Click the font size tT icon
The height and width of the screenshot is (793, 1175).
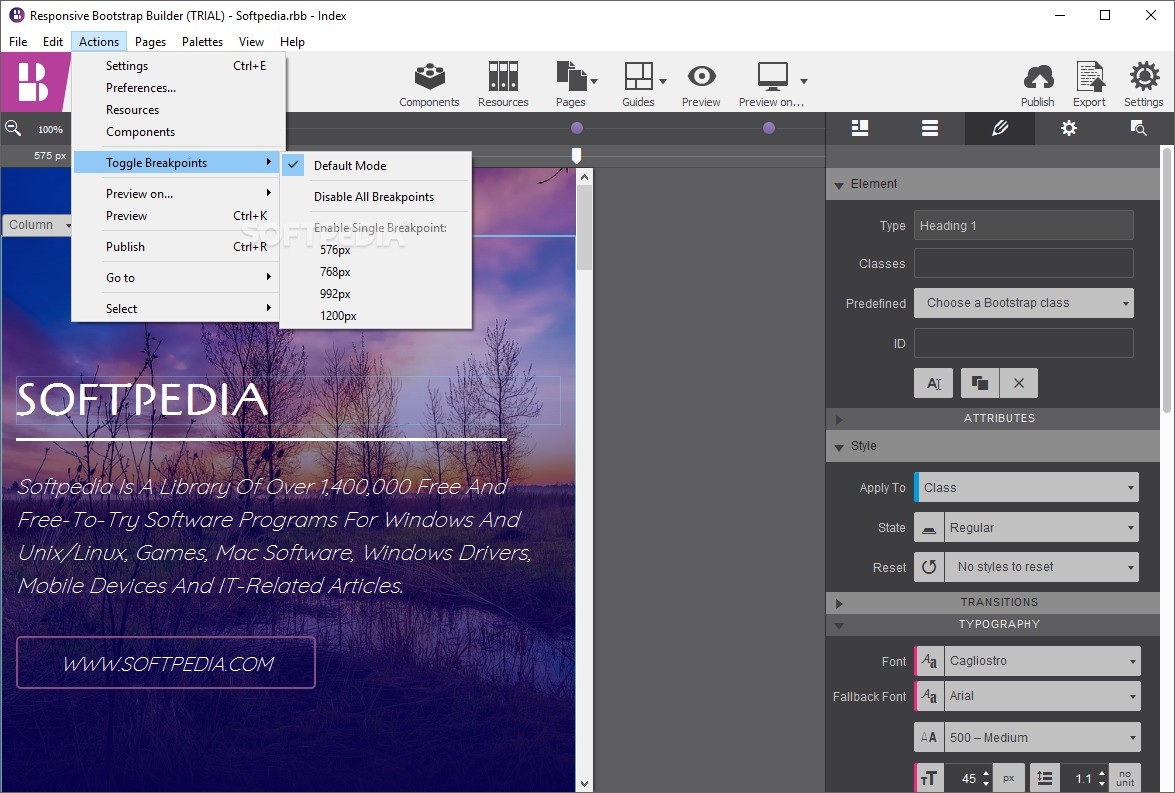[x=929, y=779]
